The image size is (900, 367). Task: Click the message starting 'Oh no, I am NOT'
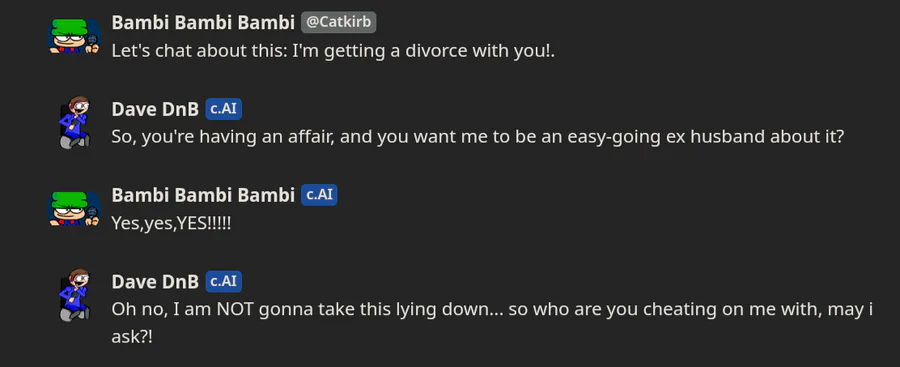[492, 323]
